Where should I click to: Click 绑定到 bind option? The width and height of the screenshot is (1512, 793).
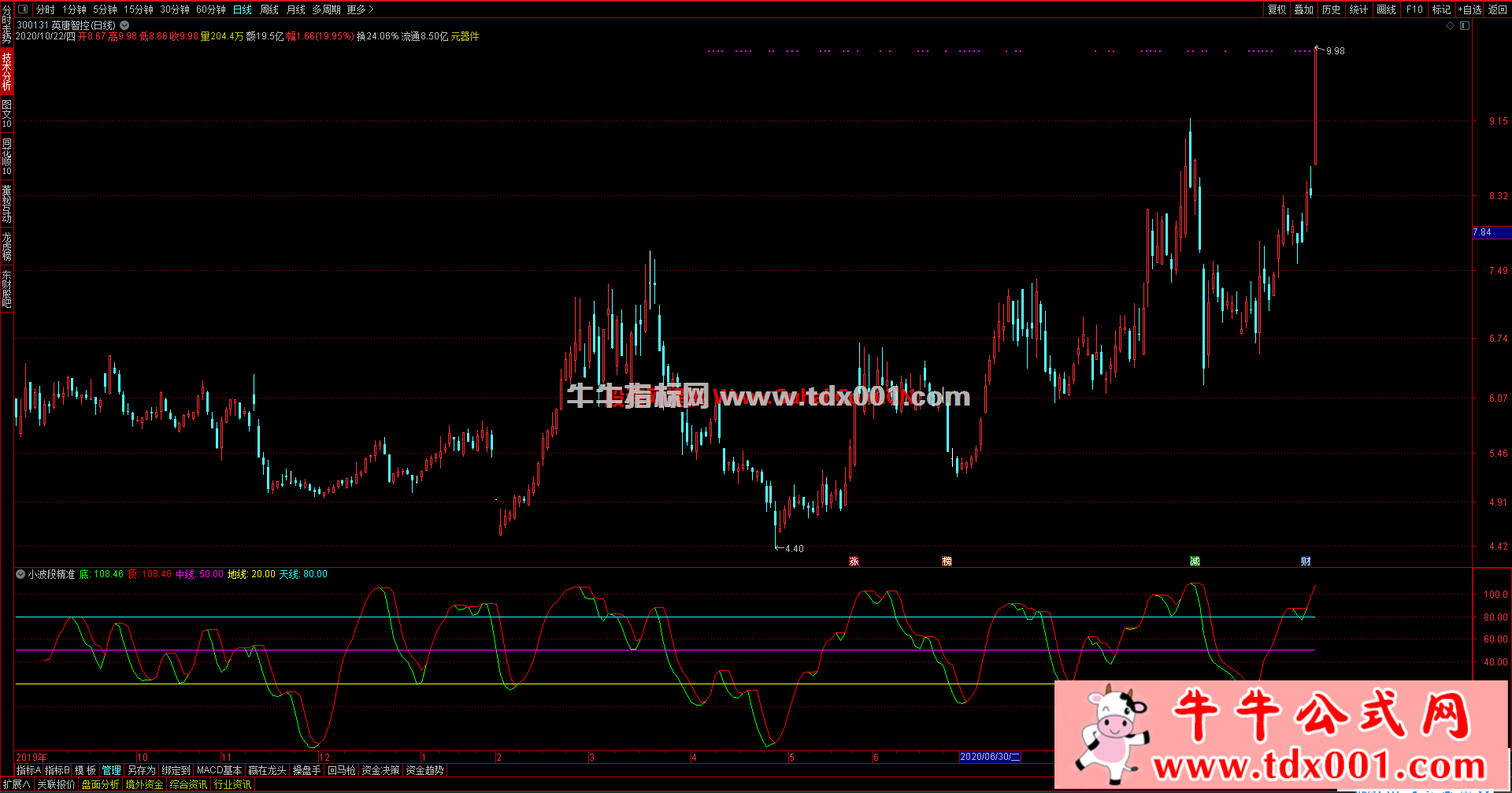(x=176, y=770)
